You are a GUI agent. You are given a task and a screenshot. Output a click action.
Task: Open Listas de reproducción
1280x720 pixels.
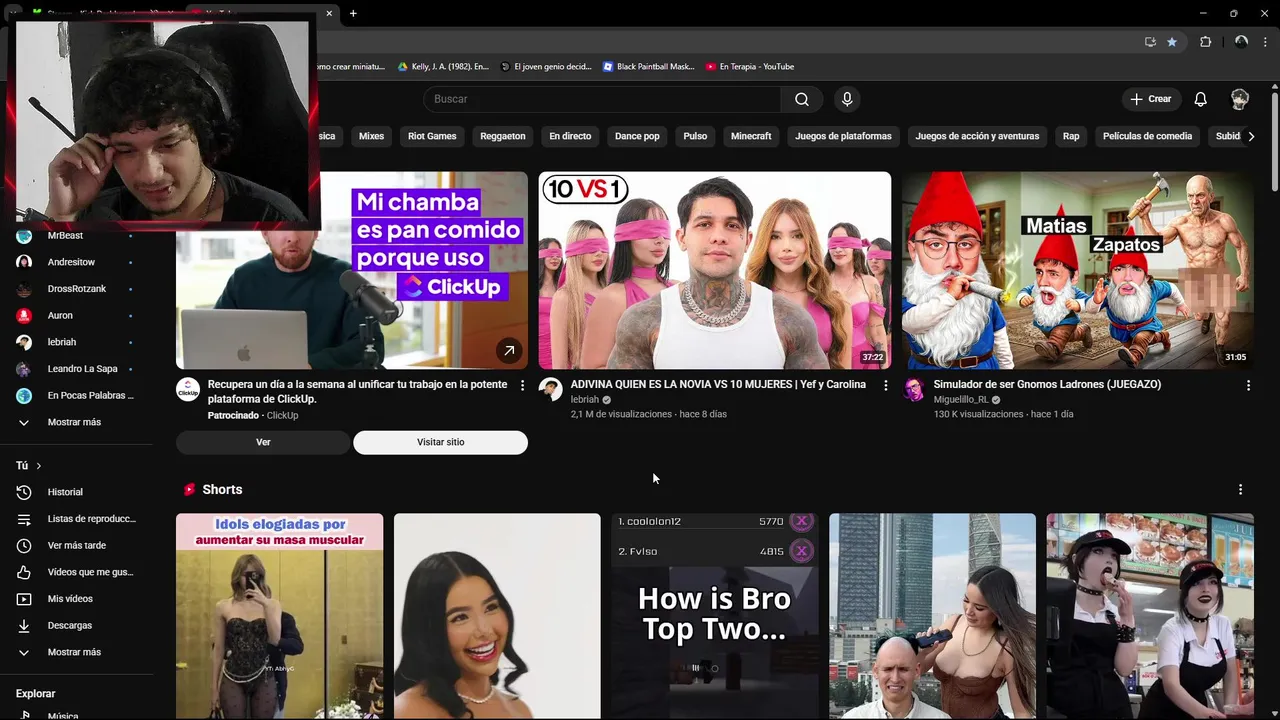pos(76,519)
